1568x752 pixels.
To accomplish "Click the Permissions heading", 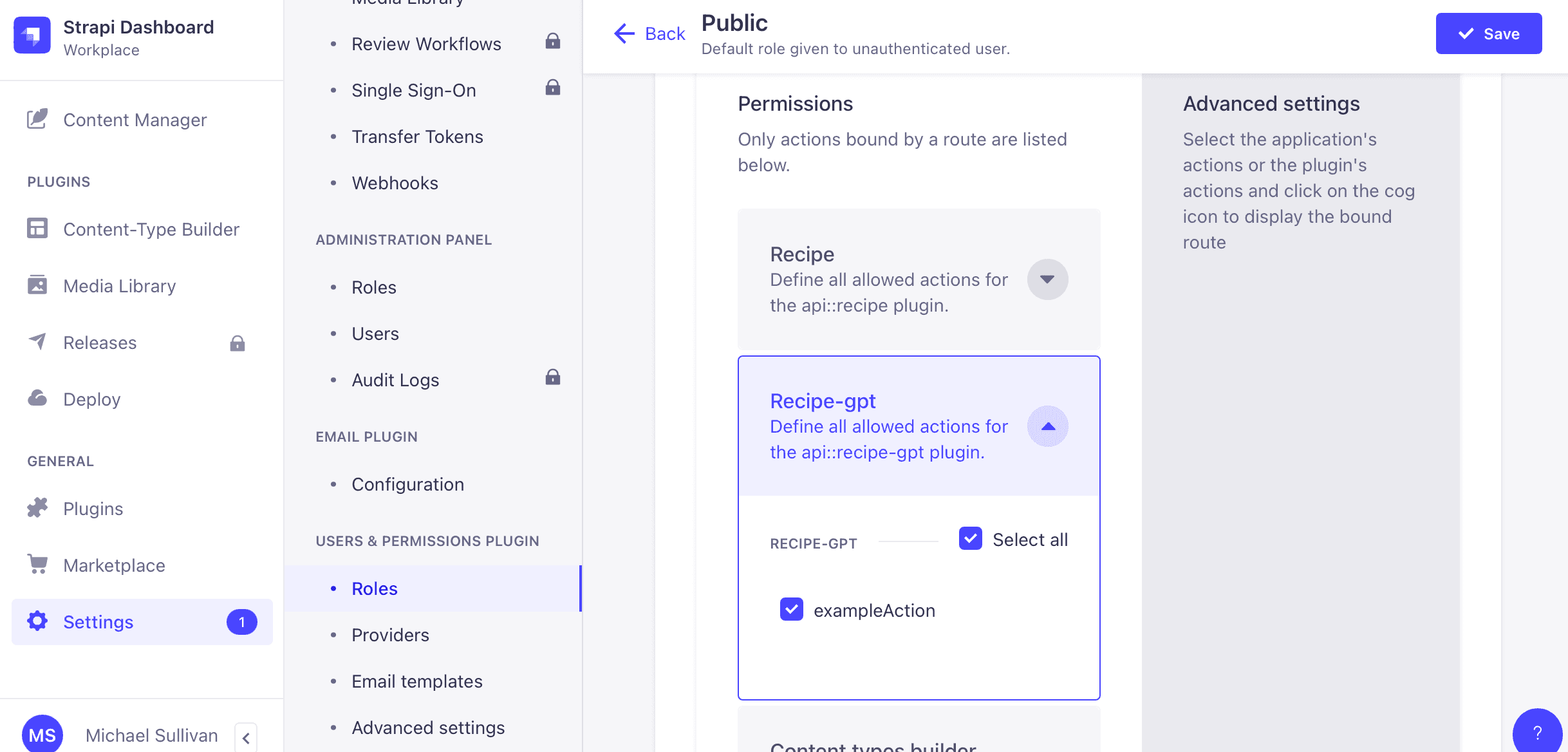I will pyautogui.click(x=795, y=103).
